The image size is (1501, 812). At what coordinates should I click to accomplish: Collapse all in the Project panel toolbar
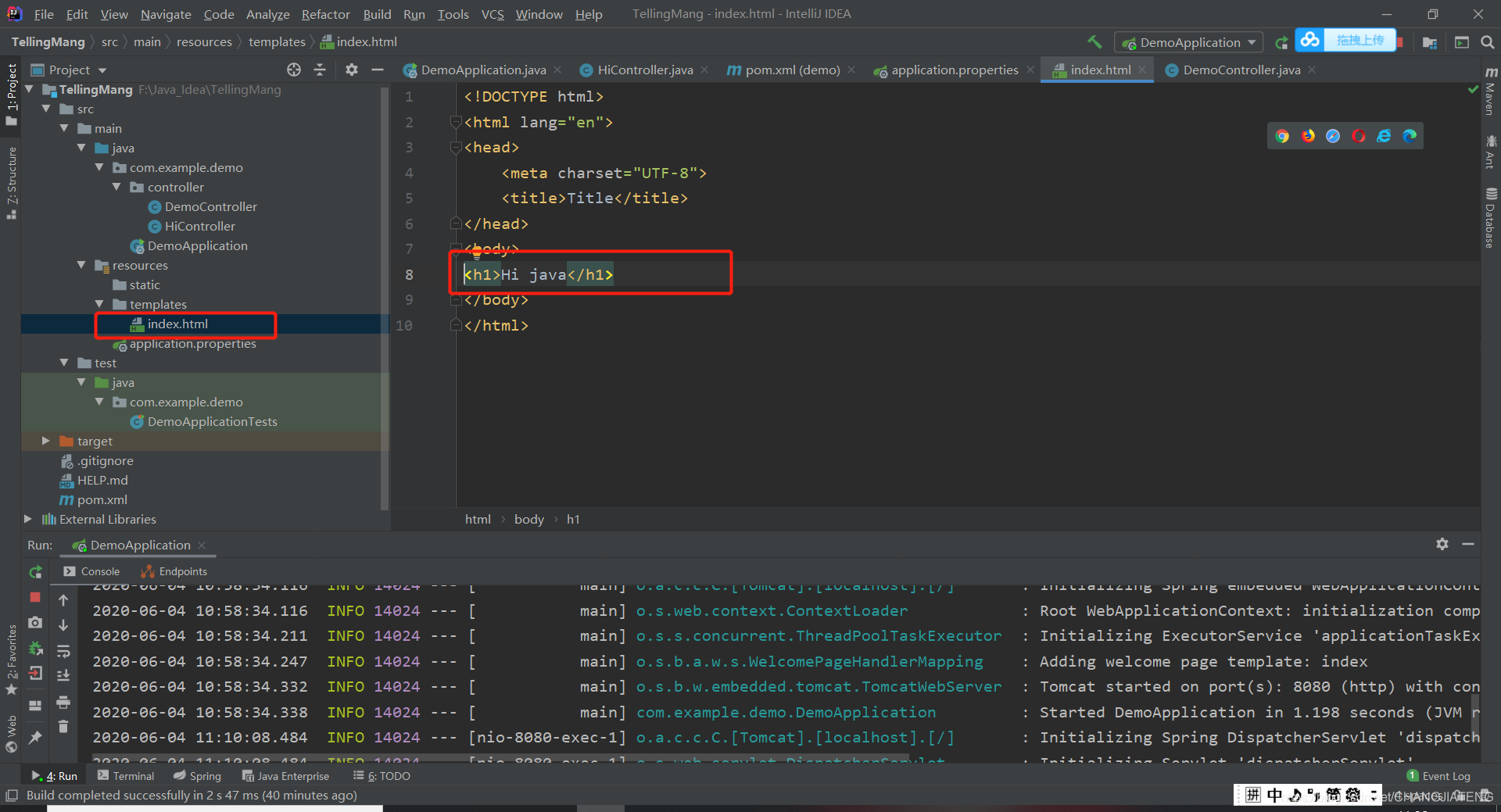pyautogui.click(x=320, y=70)
